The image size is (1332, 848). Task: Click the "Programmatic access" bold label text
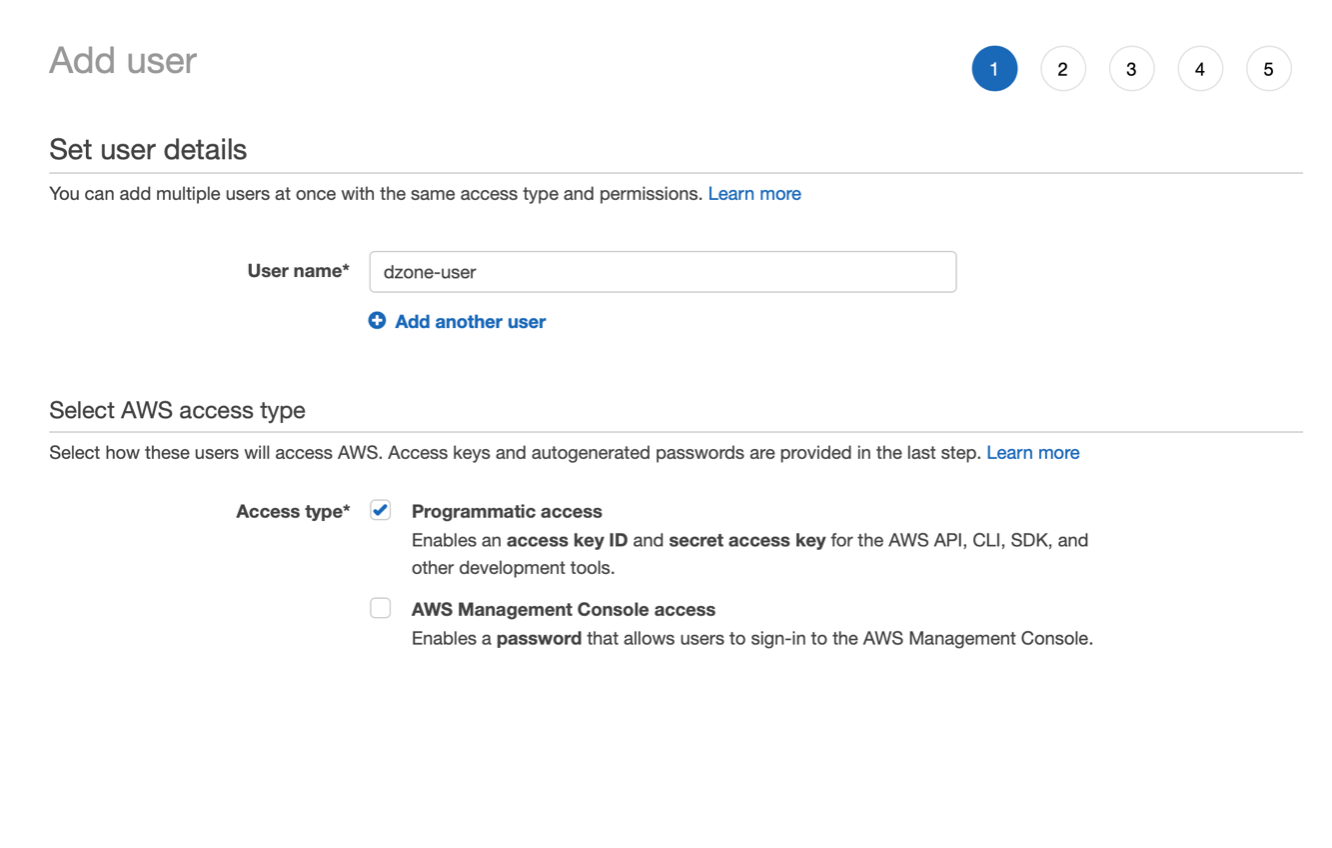click(506, 512)
